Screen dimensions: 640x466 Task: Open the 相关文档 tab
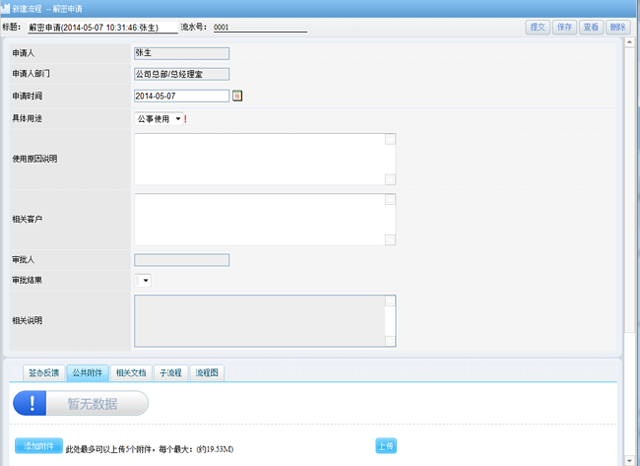pos(131,372)
